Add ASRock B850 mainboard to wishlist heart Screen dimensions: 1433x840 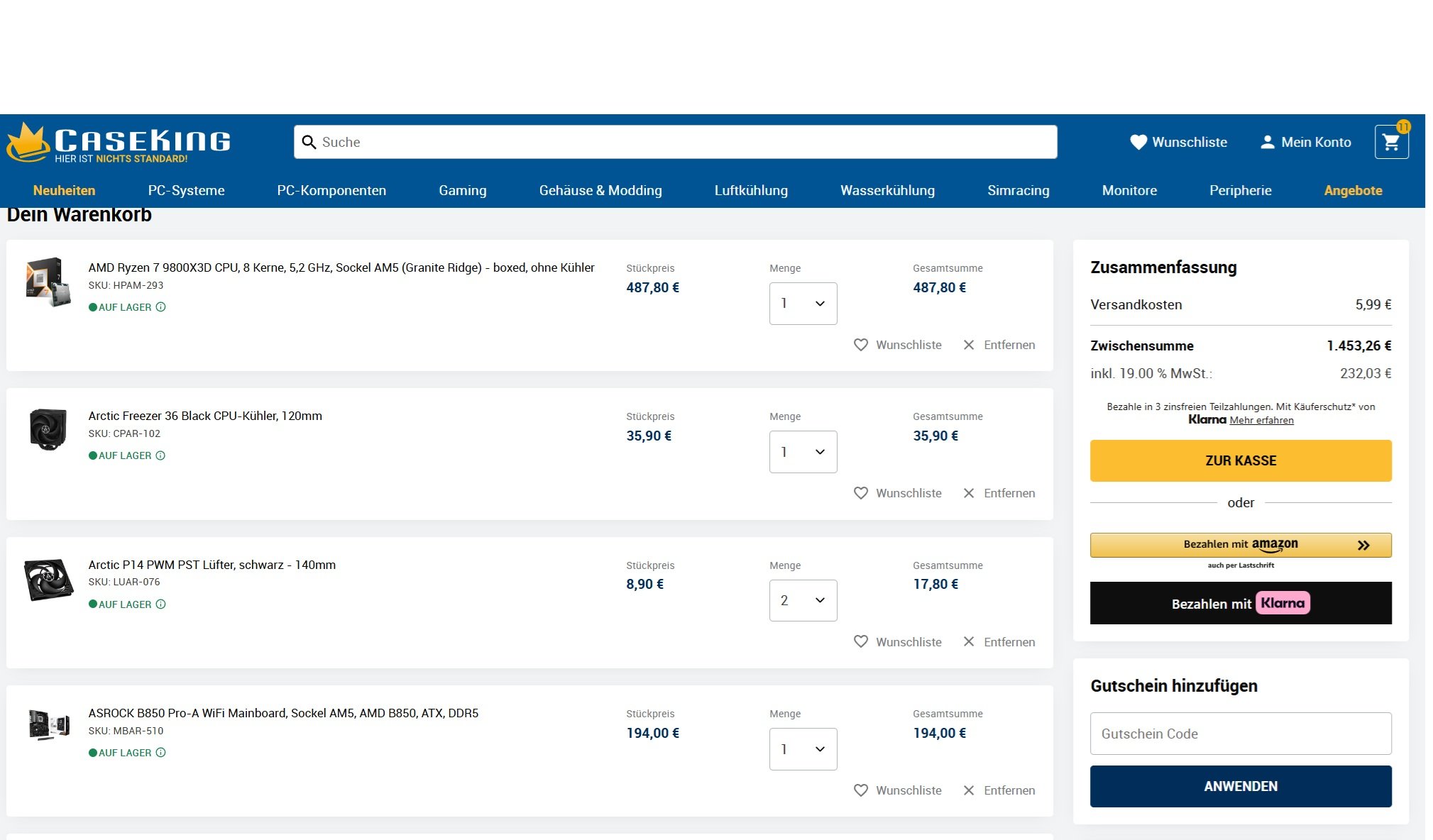(860, 790)
